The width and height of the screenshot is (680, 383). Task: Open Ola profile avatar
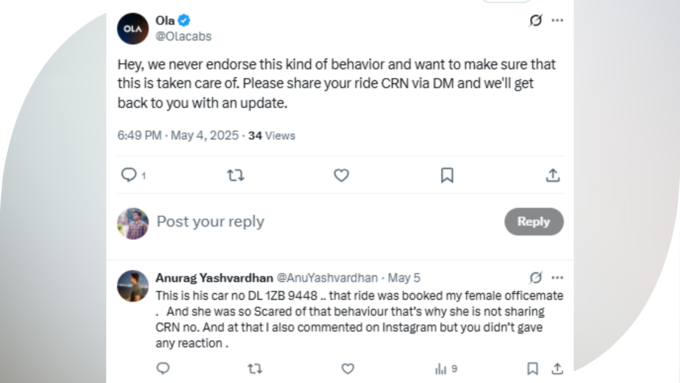point(133,29)
